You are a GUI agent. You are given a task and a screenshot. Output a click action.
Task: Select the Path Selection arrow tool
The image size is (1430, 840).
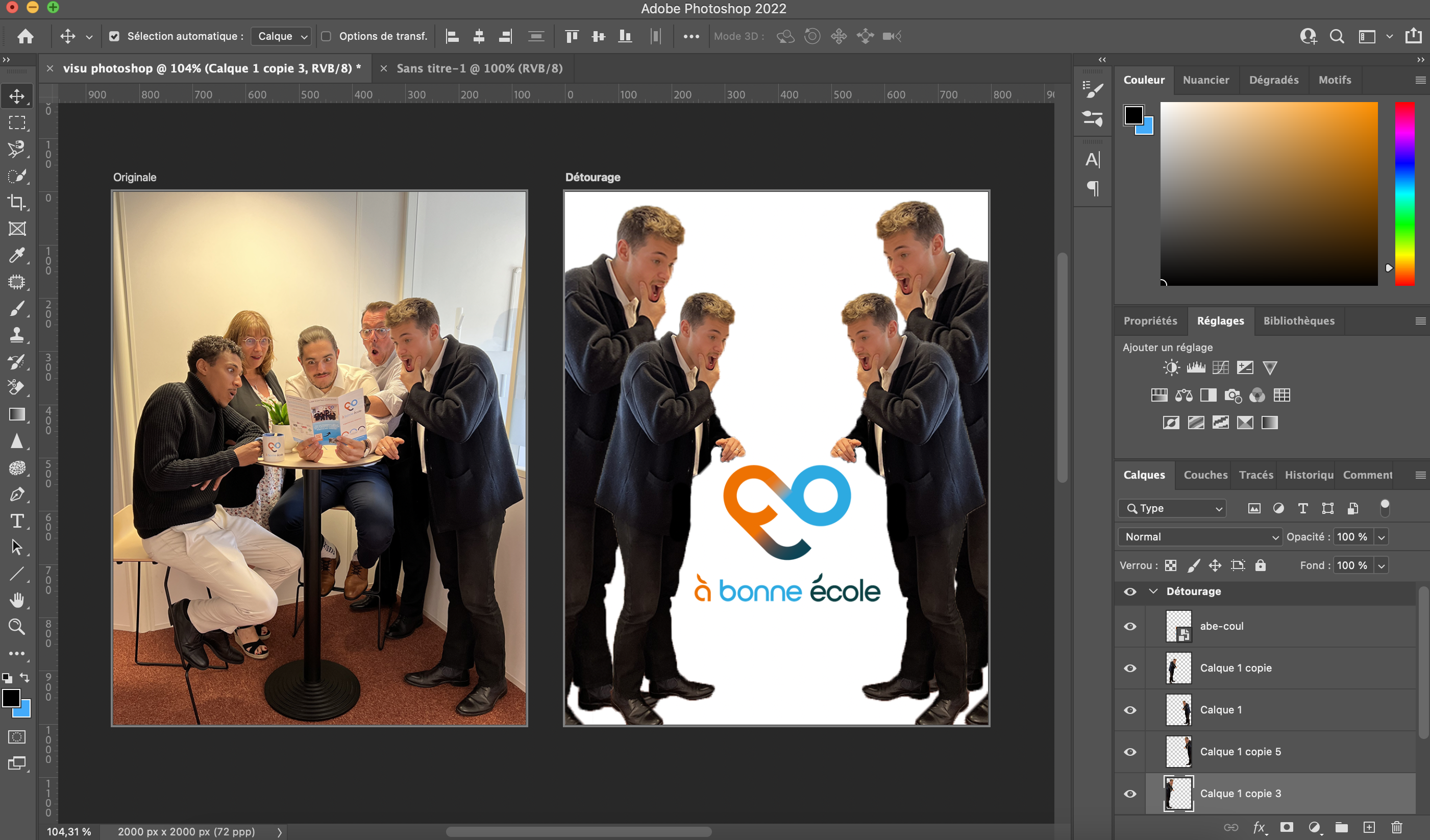(17, 547)
